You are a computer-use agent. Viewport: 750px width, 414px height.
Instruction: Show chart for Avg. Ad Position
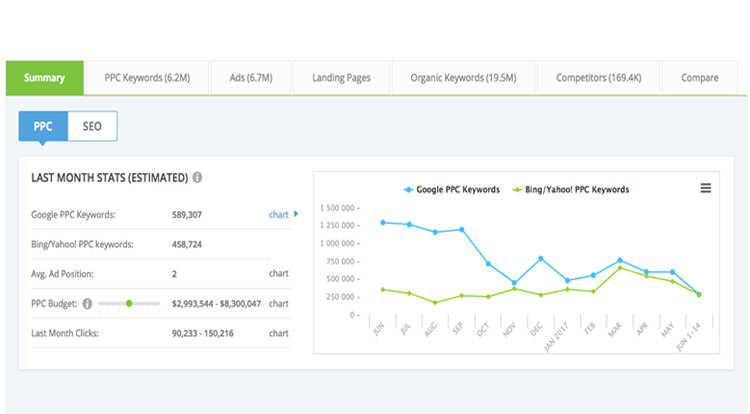278,273
